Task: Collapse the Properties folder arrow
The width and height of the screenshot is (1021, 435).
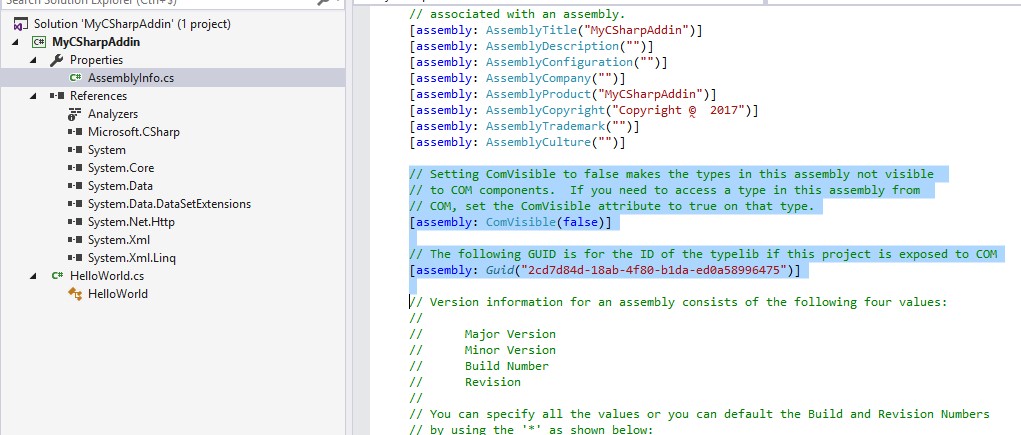Action: pos(33,60)
